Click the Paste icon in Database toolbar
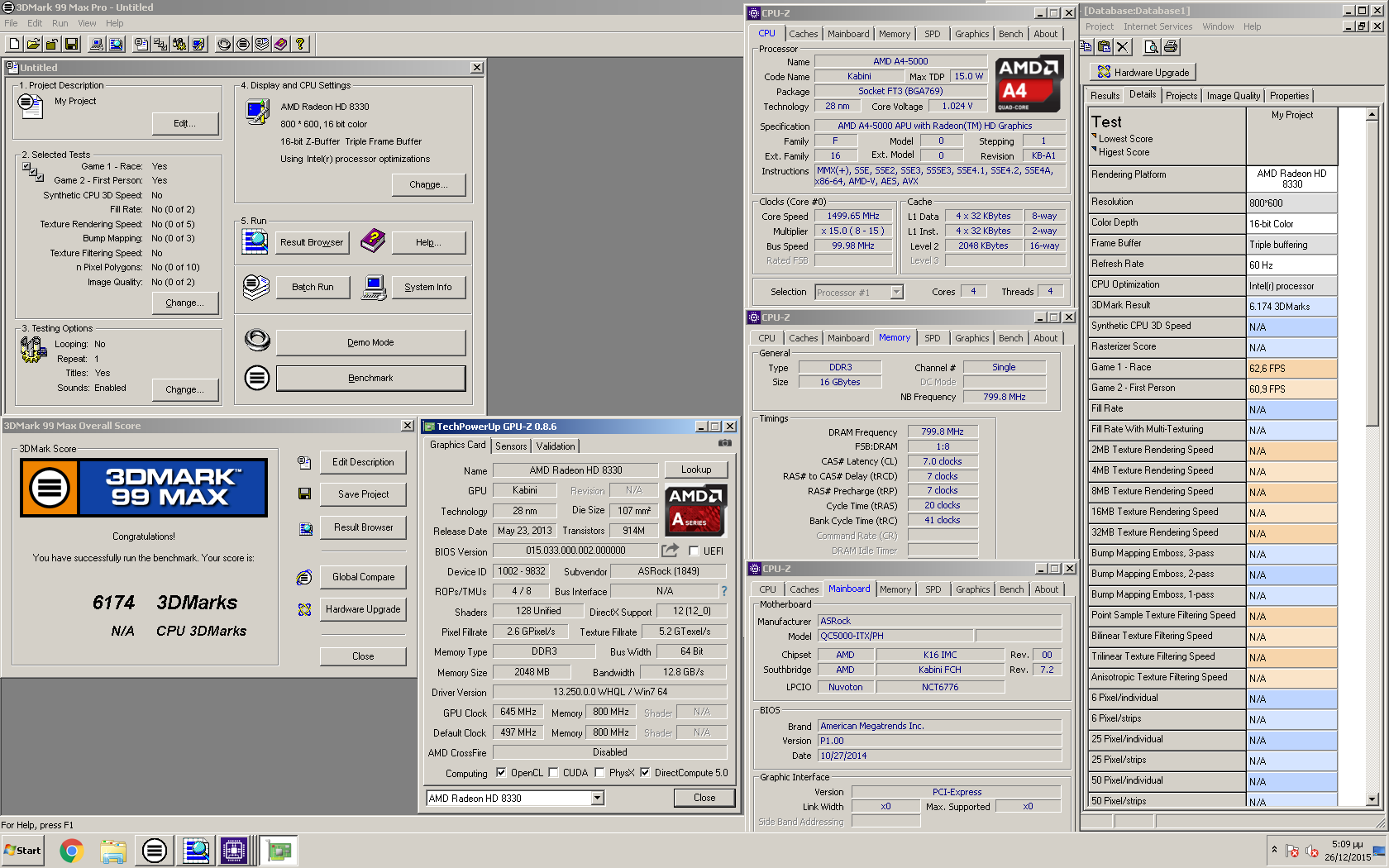Screen dimensions: 1389x868 pyautogui.click(x=1104, y=47)
